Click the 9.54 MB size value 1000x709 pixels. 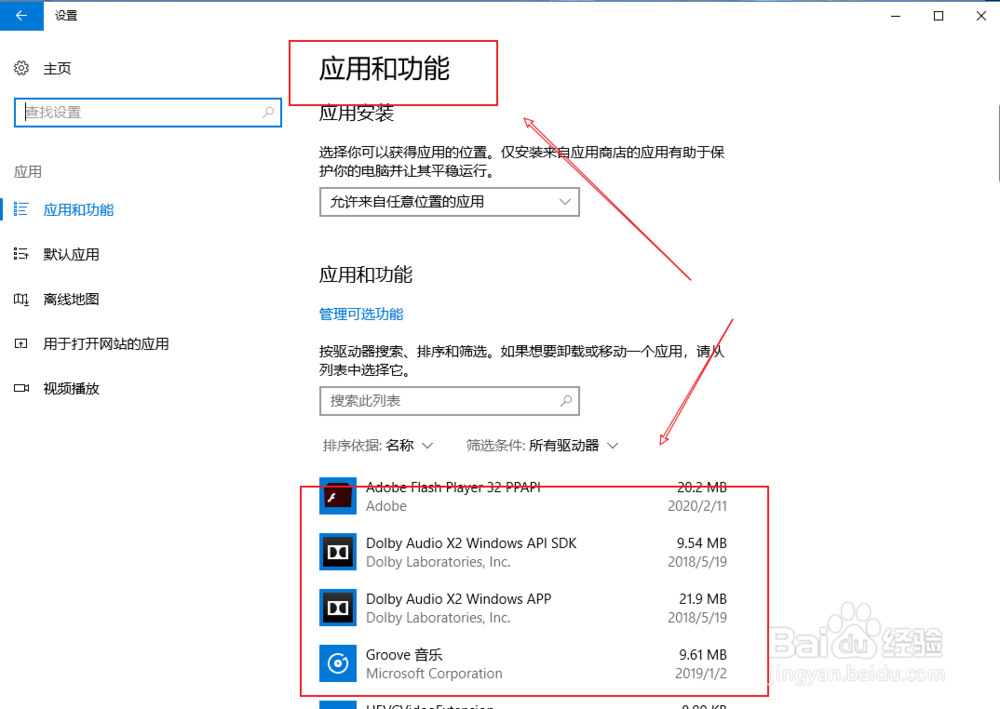[702, 543]
